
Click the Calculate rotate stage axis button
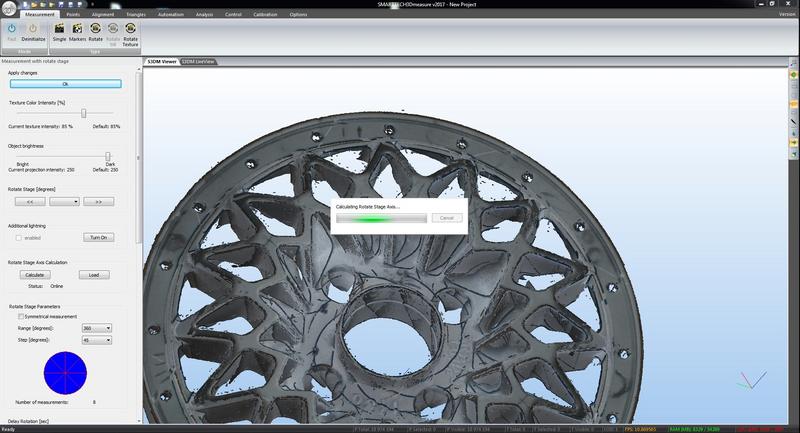(x=35, y=275)
